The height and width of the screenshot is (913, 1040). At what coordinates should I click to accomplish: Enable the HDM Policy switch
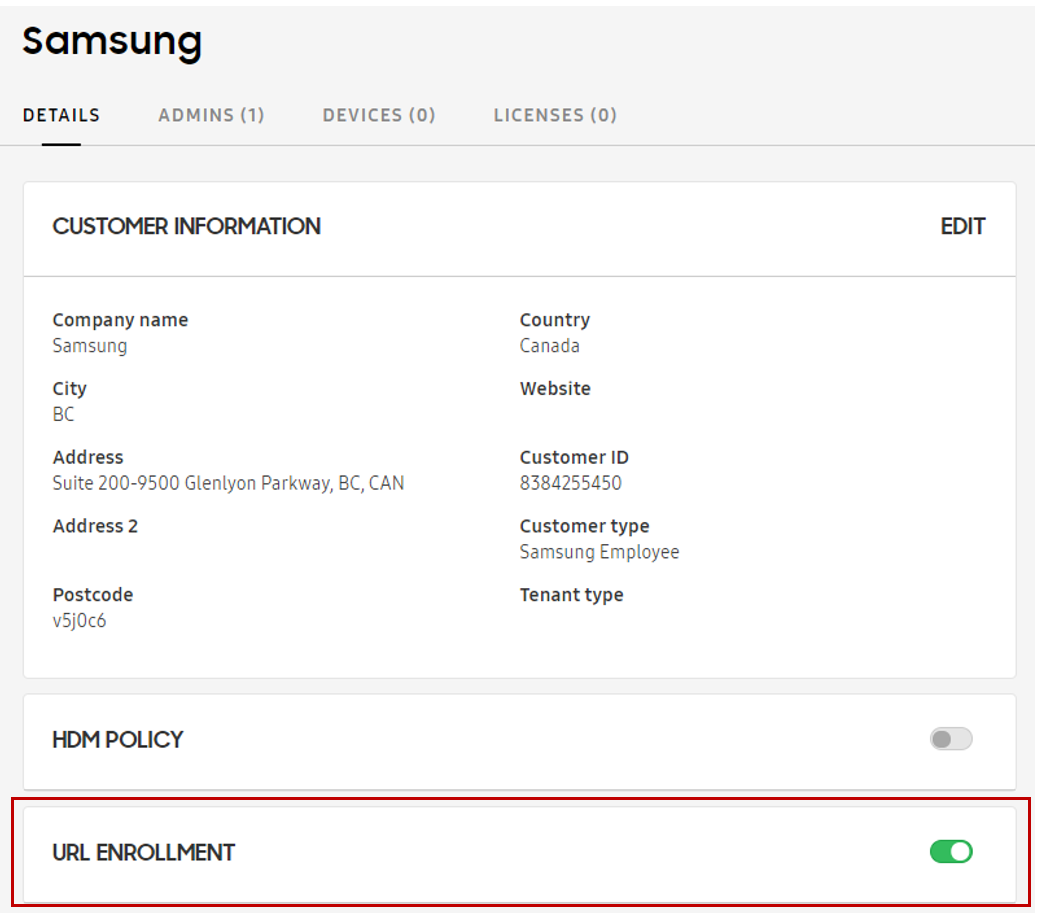tap(951, 739)
